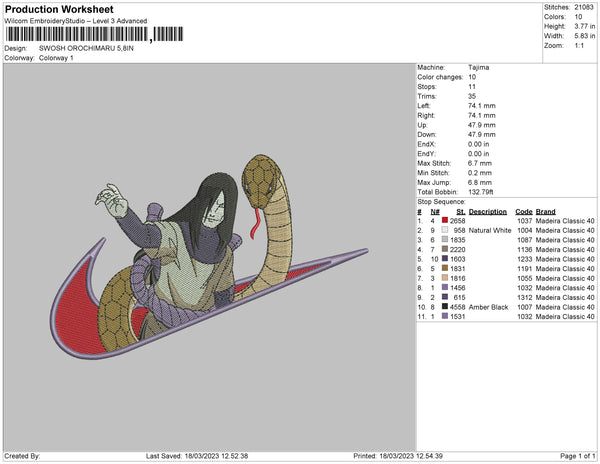Click the Width value 5.83 in

click(584, 36)
